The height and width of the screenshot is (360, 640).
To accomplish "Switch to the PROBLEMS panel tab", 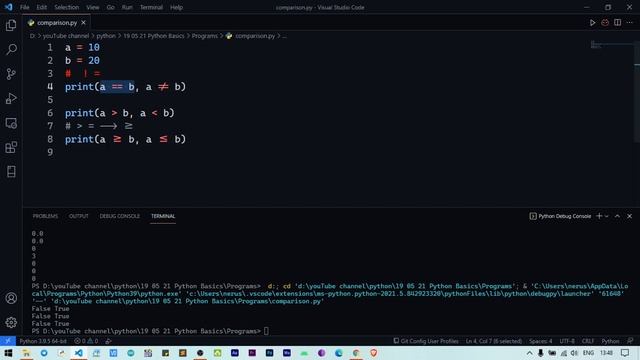I will click(45, 216).
